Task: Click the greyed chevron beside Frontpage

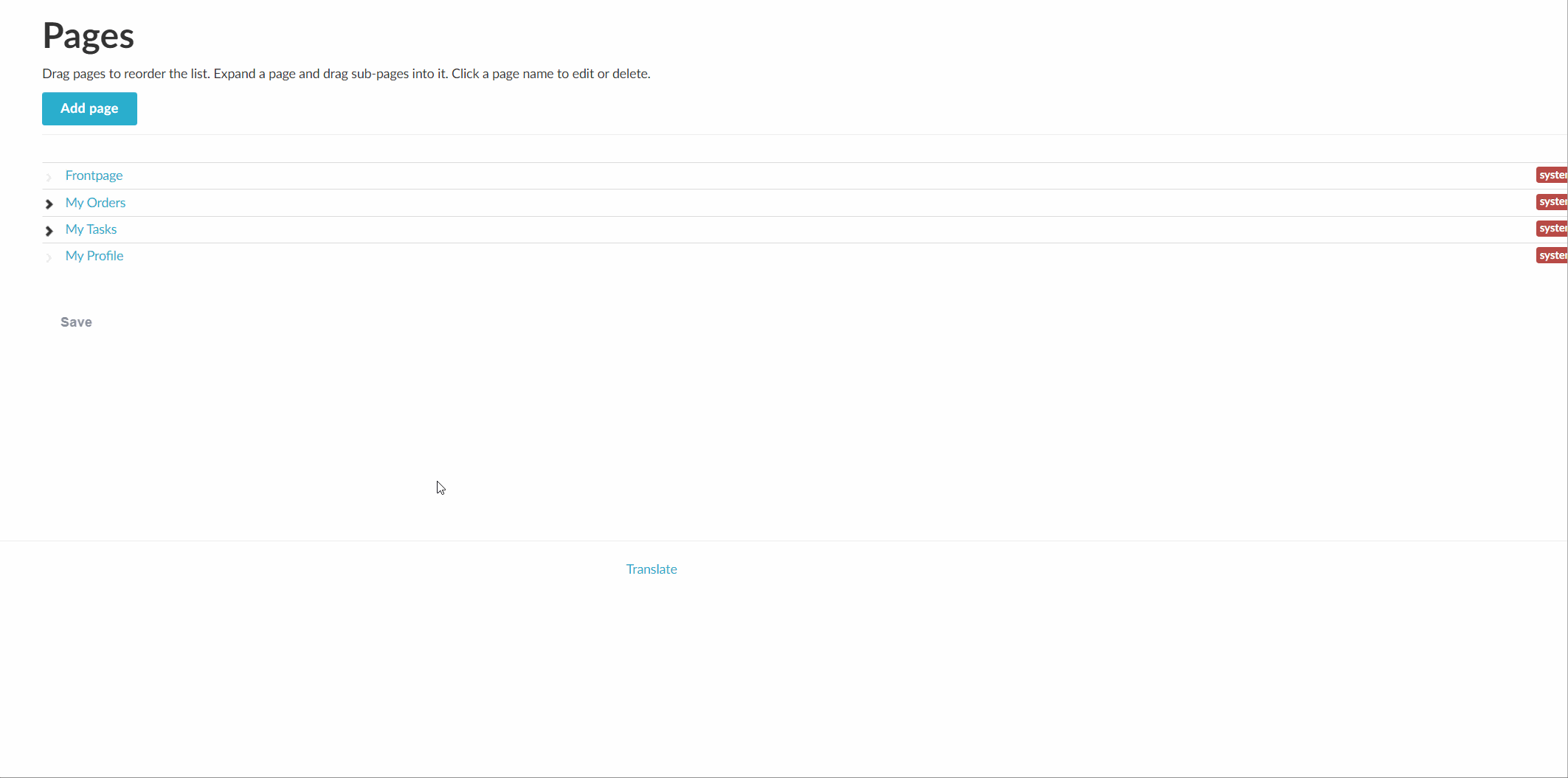Action: 49,177
